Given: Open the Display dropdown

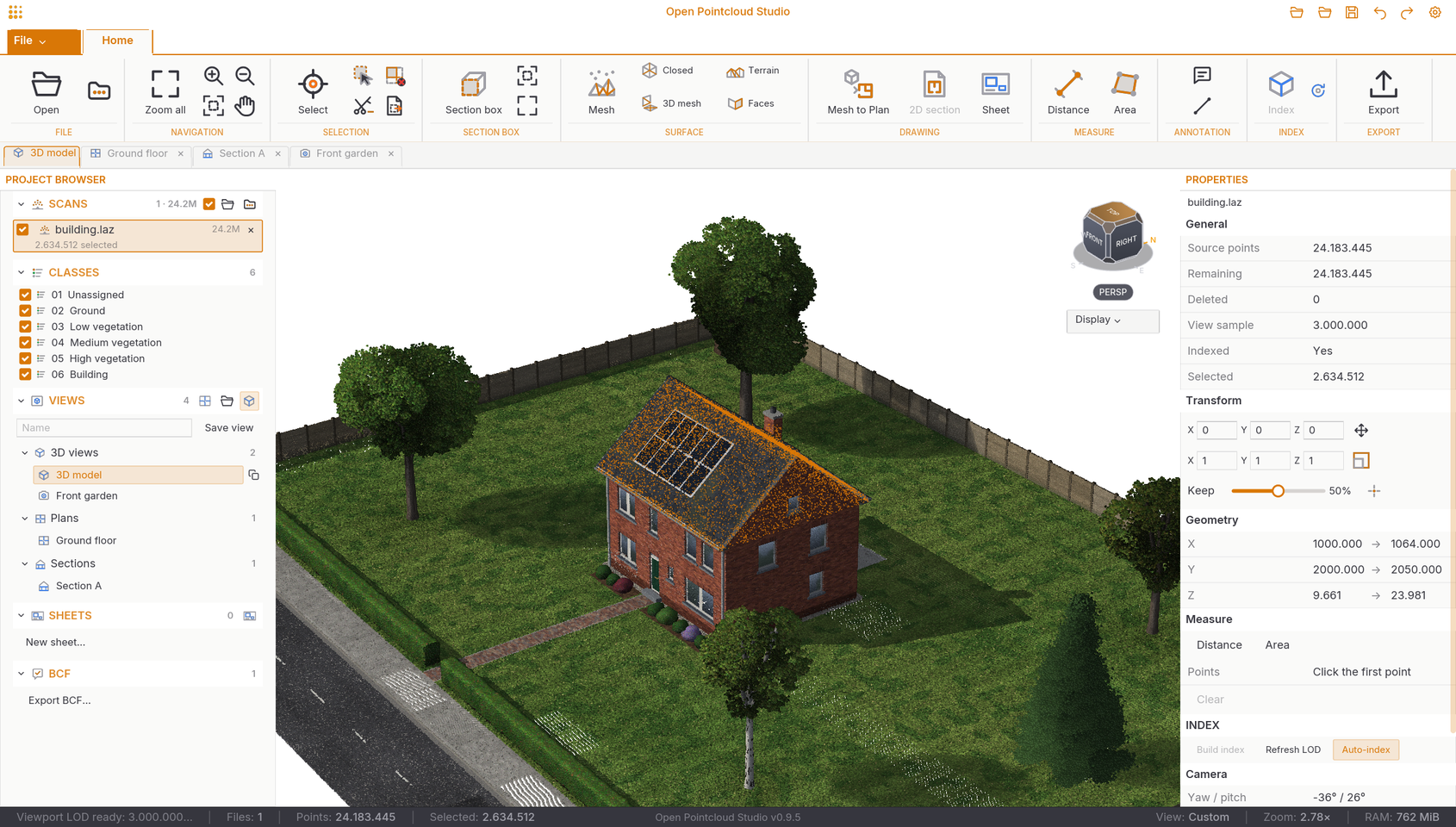Looking at the screenshot, I should 1112,320.
